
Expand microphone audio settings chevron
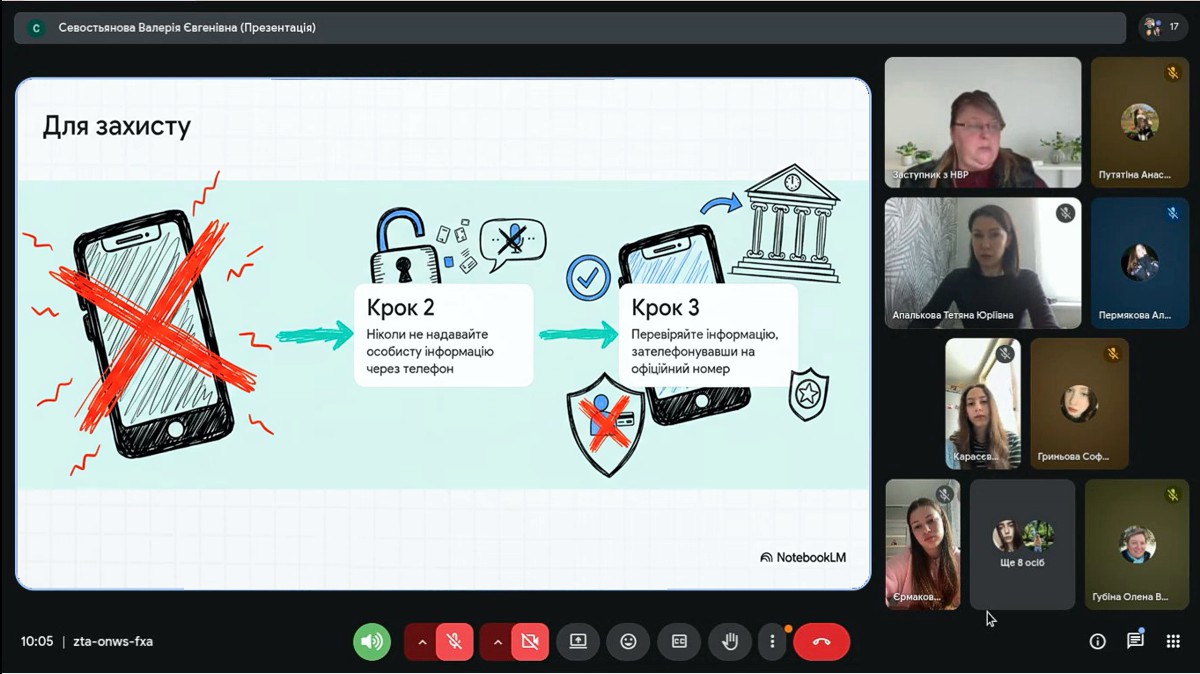421,642
